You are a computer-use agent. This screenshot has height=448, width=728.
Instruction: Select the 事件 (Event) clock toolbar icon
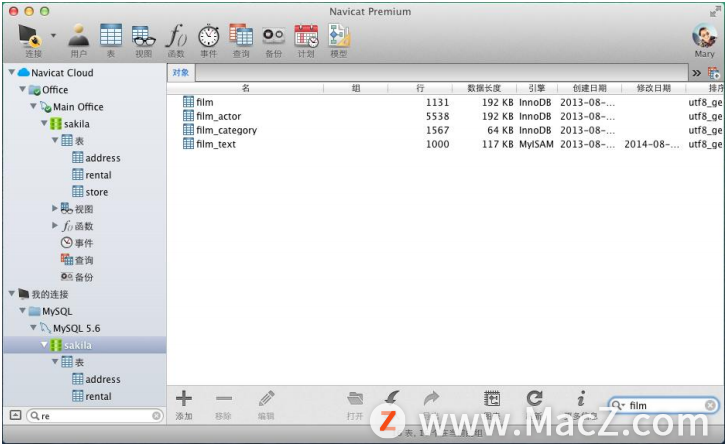(x=208, y=36)
